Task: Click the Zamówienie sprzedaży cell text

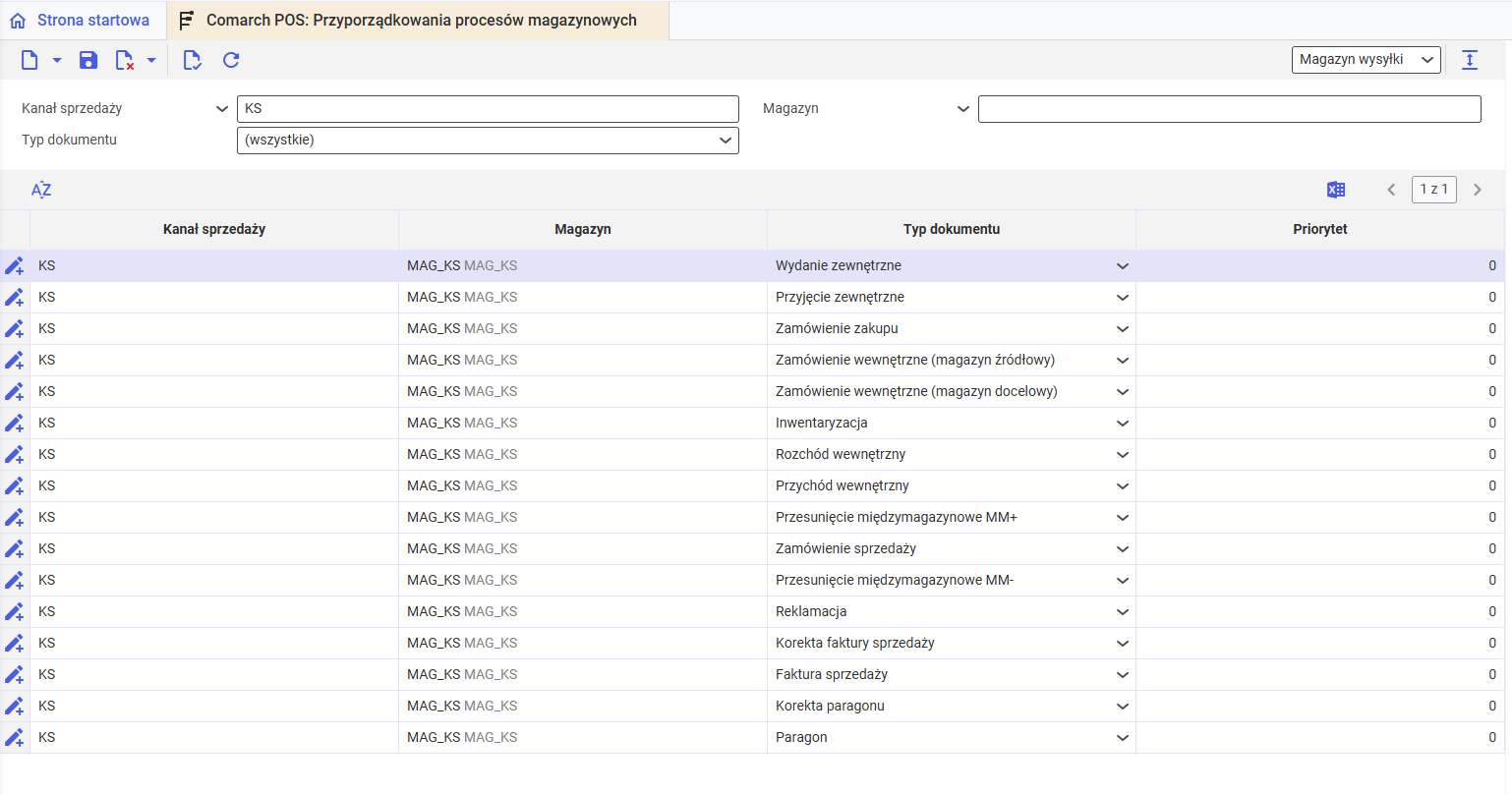Action: [x=845, y=548]
